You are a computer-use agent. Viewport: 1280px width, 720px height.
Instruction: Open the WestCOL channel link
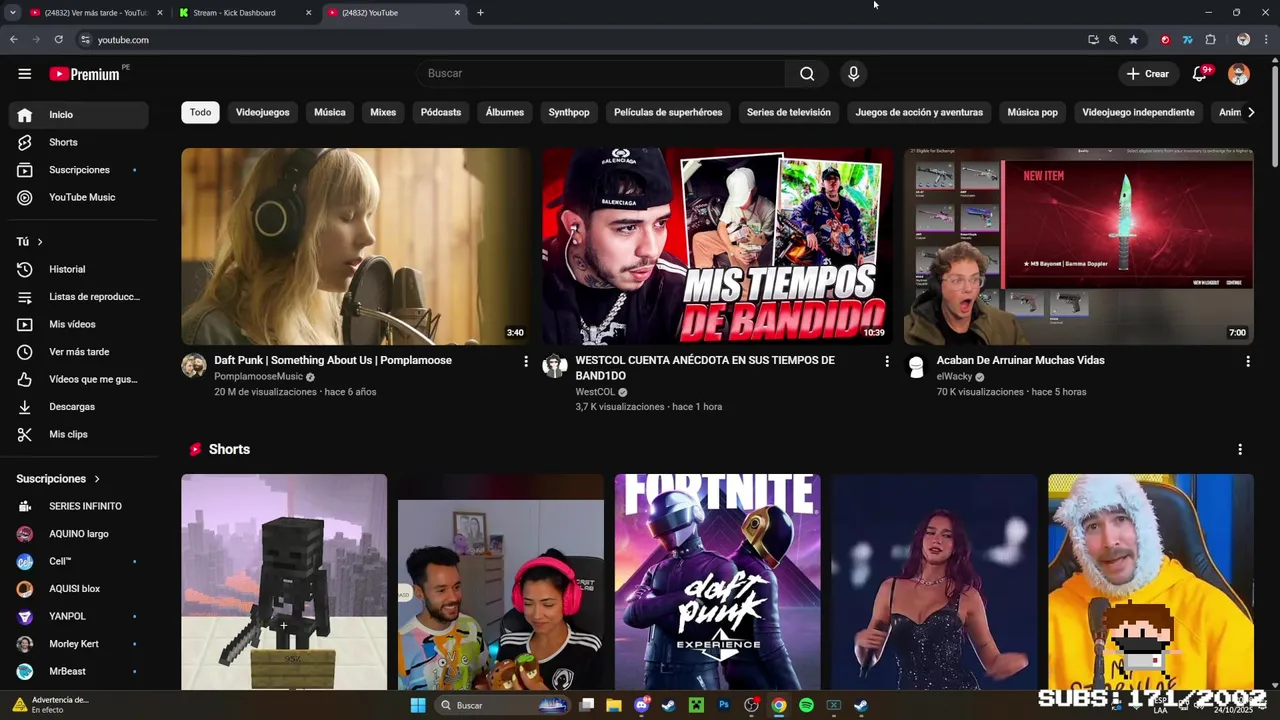pyautogui.click(x=595, y=392)
